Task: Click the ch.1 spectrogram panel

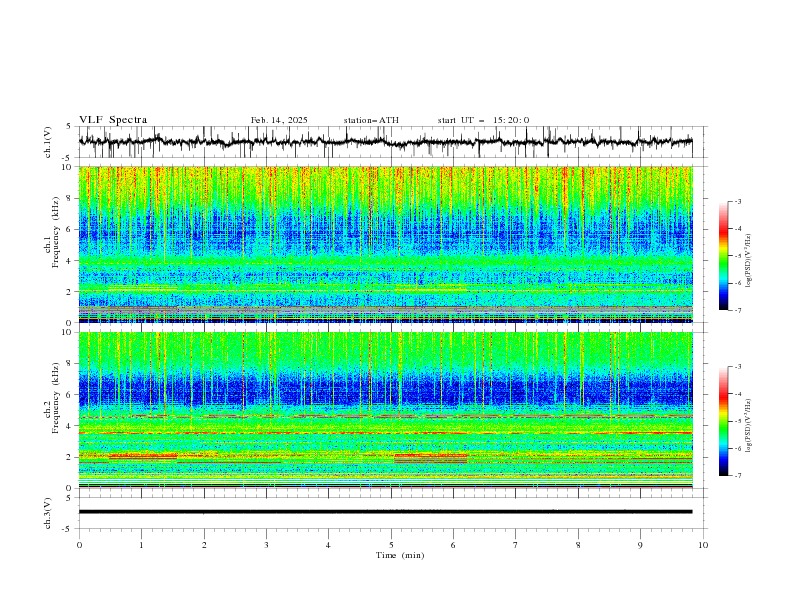Action: (x=385, y=244)
